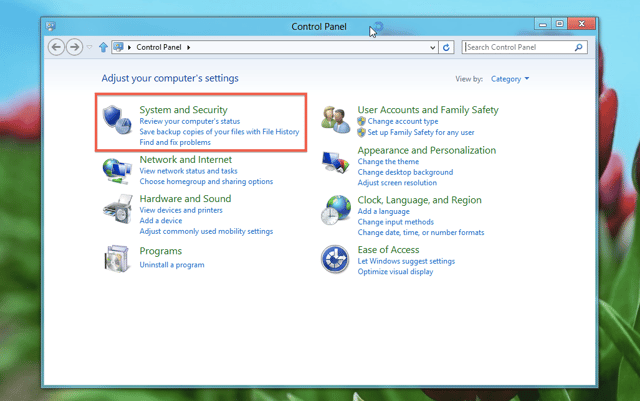
Task: Expand the arrow after Control Panel breadcrumb
Action: coord(189,47)
